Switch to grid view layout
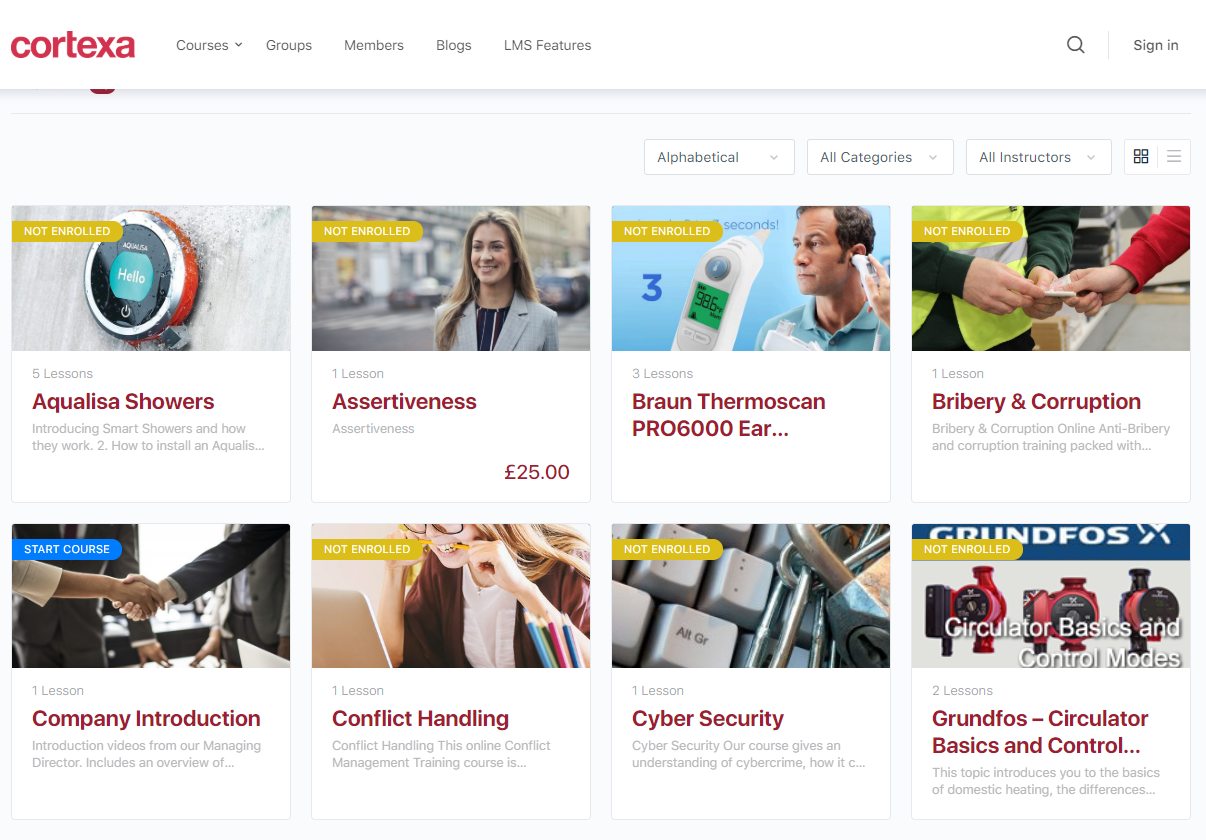The width and height of the screenshot is (1206, 840). coord(1141,157)
